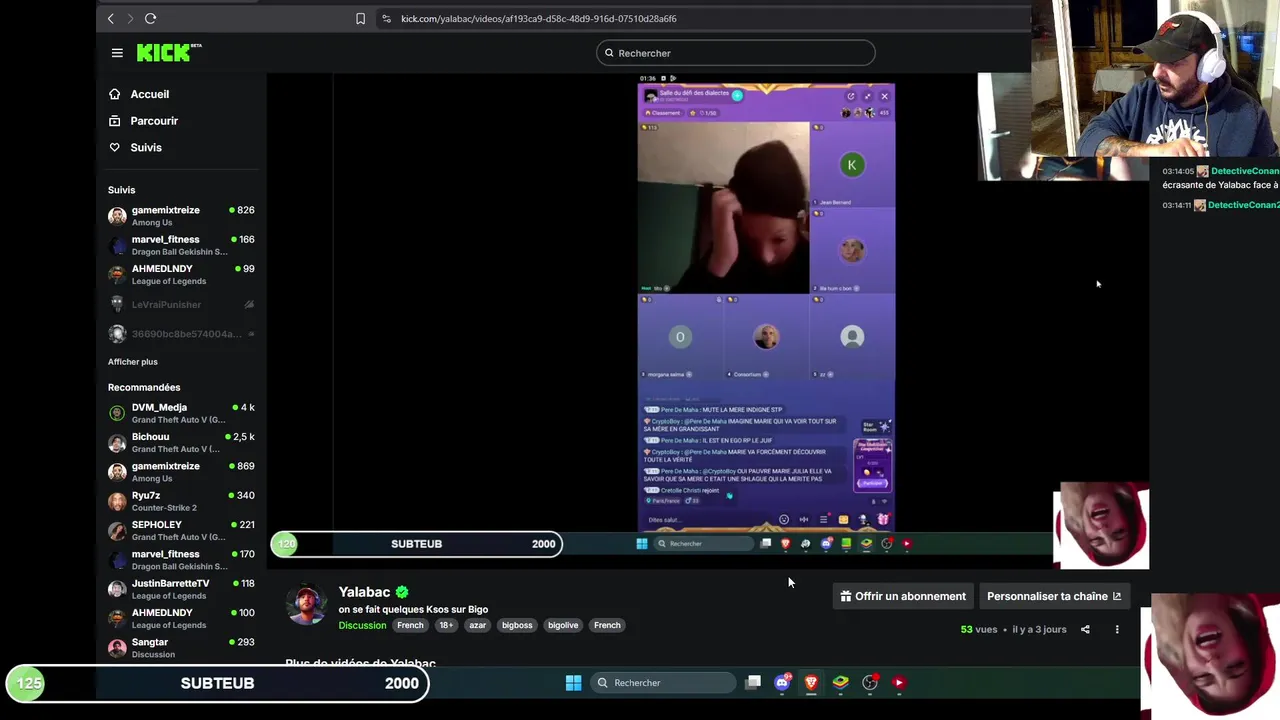Open Accueil in the sidebar

(x=140, y=94)
